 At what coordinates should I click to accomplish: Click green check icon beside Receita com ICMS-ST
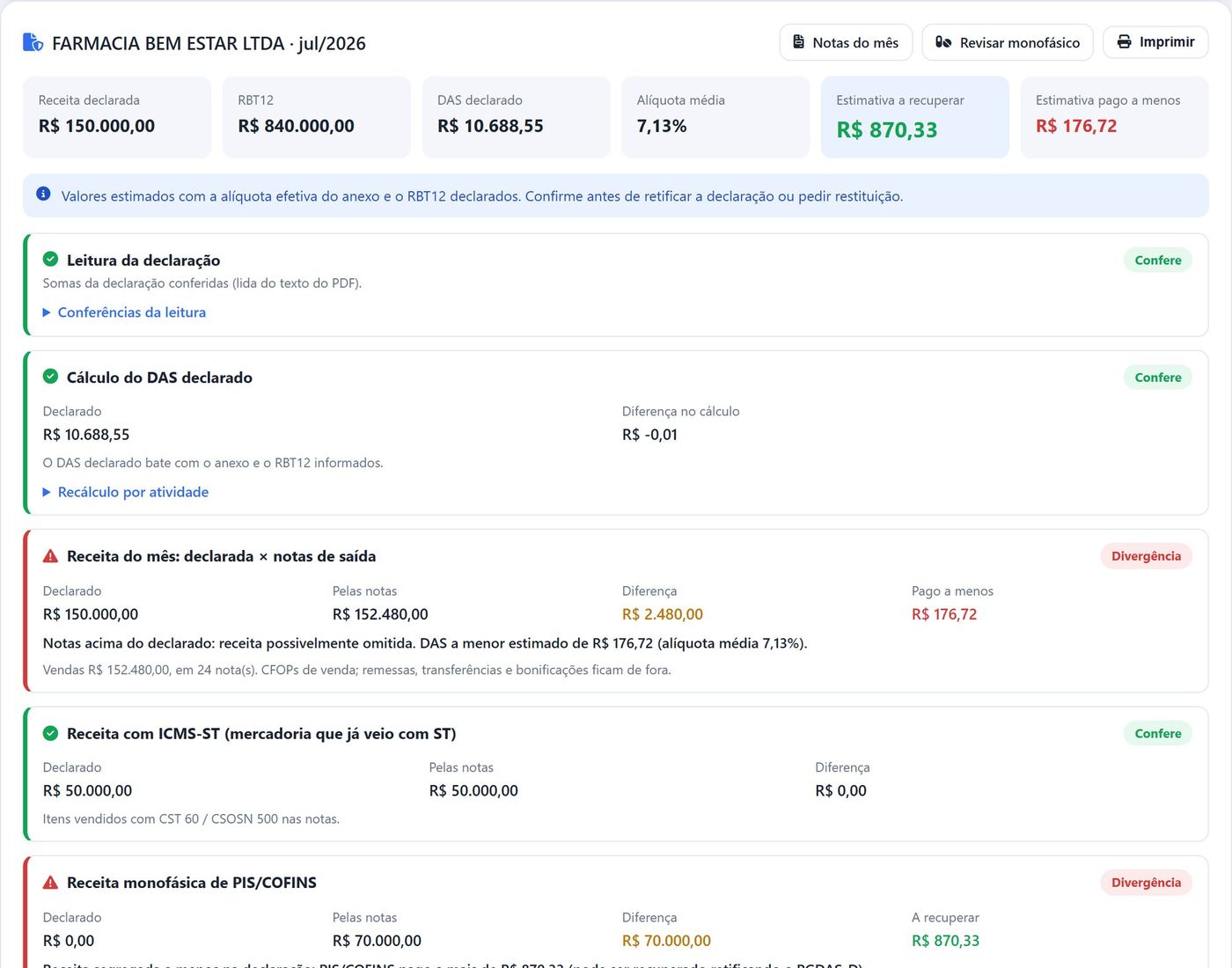(51, 733)
